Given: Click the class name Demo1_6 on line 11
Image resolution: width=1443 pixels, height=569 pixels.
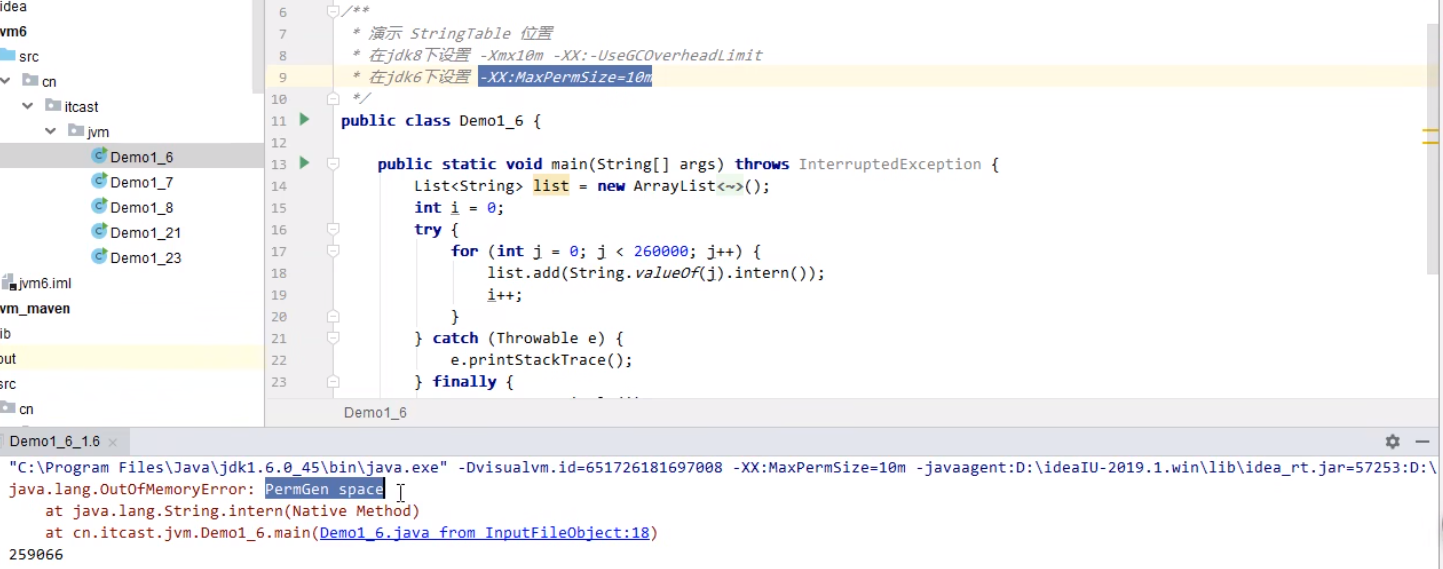Looking at the screenshot, I should click(491, 121).
